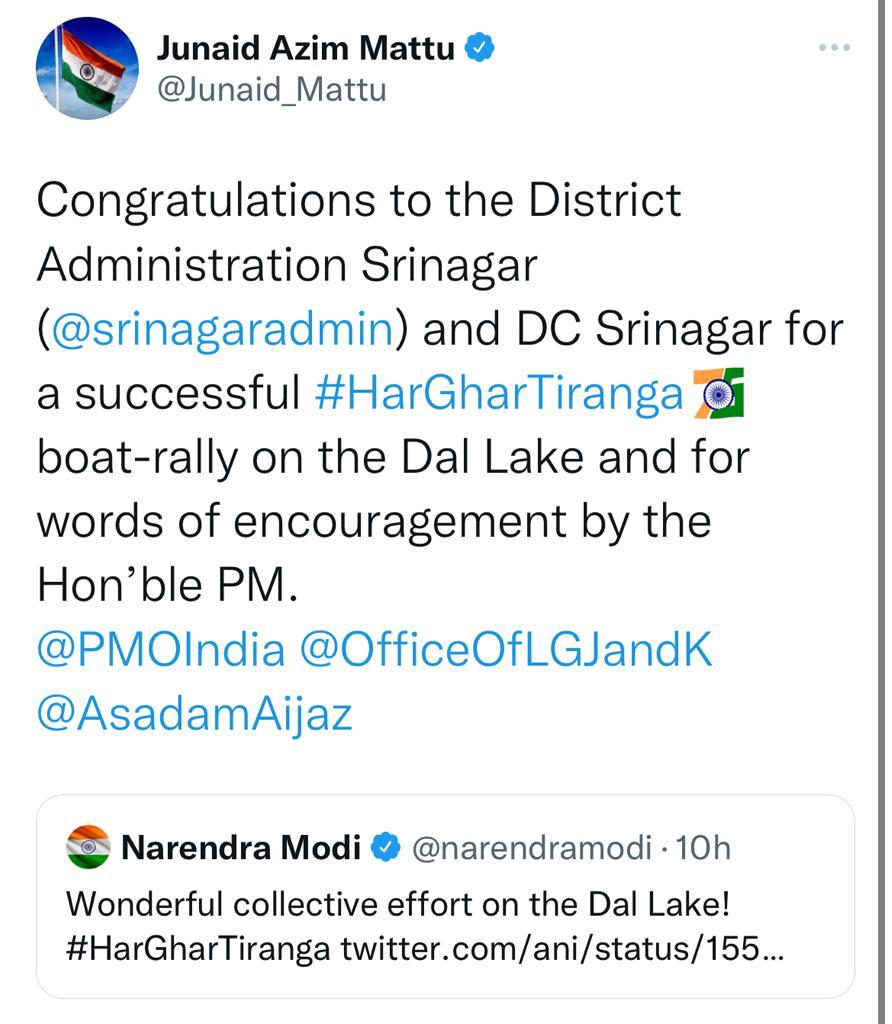This screenshot has width=892, height=1024.
Task: Visit the @PMOIndia mention
Action: coord(161,650)
